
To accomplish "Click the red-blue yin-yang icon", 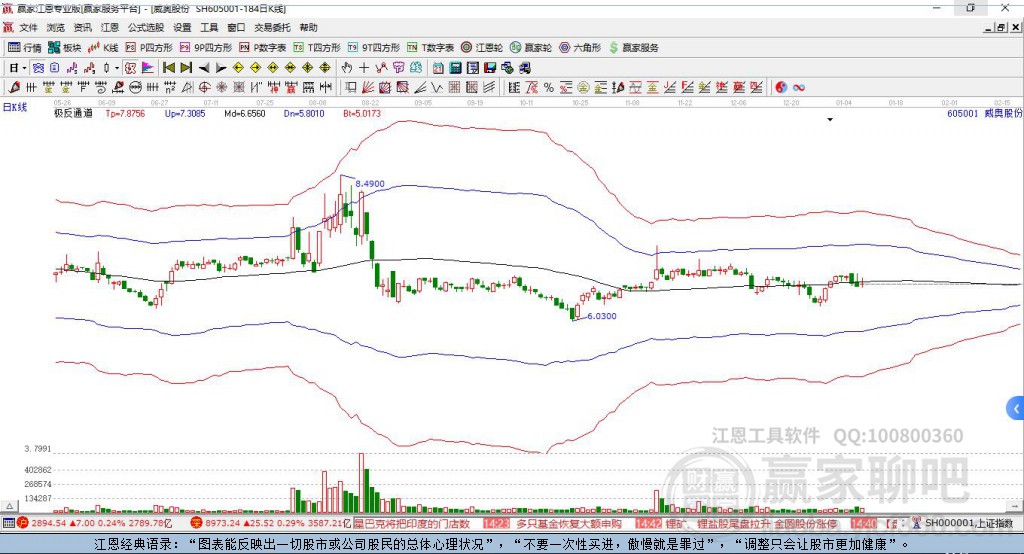I will [x=781, y=87].
